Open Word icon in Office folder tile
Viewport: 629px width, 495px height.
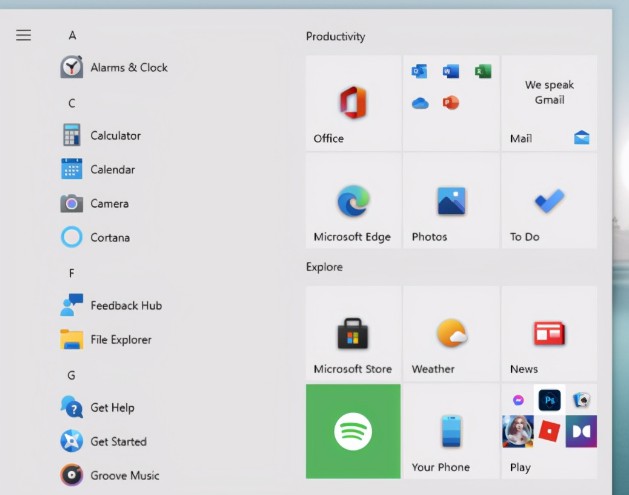click(x=451, y=72)
